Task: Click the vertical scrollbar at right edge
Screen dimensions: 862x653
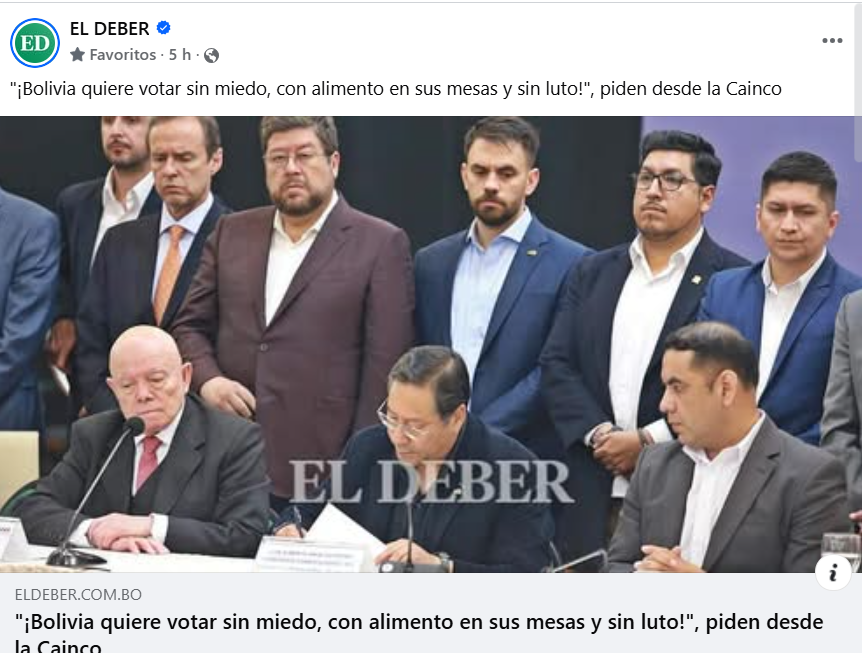Action: (858, 58)
